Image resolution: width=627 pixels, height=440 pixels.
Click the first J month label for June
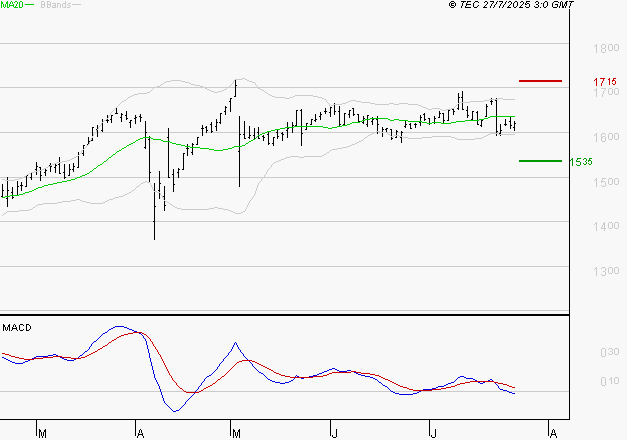(x=334, y=434)
